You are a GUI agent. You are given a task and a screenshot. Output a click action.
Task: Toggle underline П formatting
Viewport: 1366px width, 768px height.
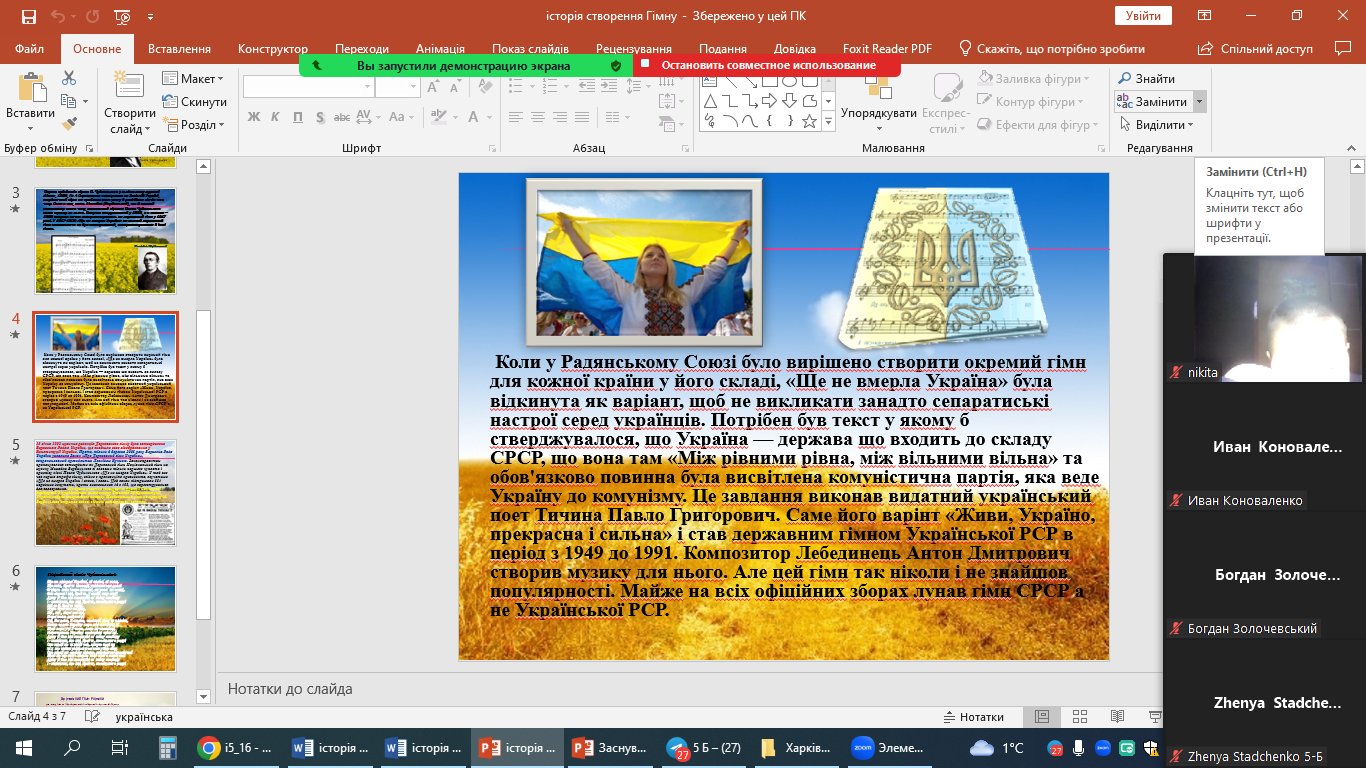[298, 117]
